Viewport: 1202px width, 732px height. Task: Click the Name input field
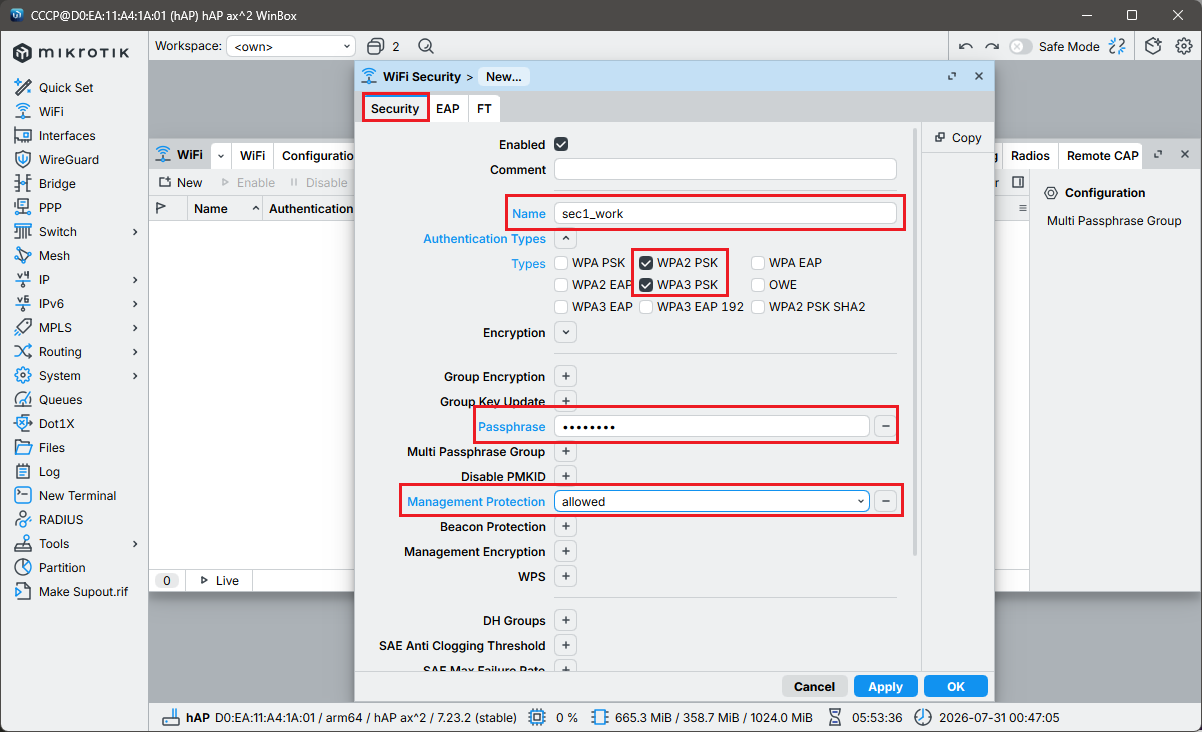point(725,213)
